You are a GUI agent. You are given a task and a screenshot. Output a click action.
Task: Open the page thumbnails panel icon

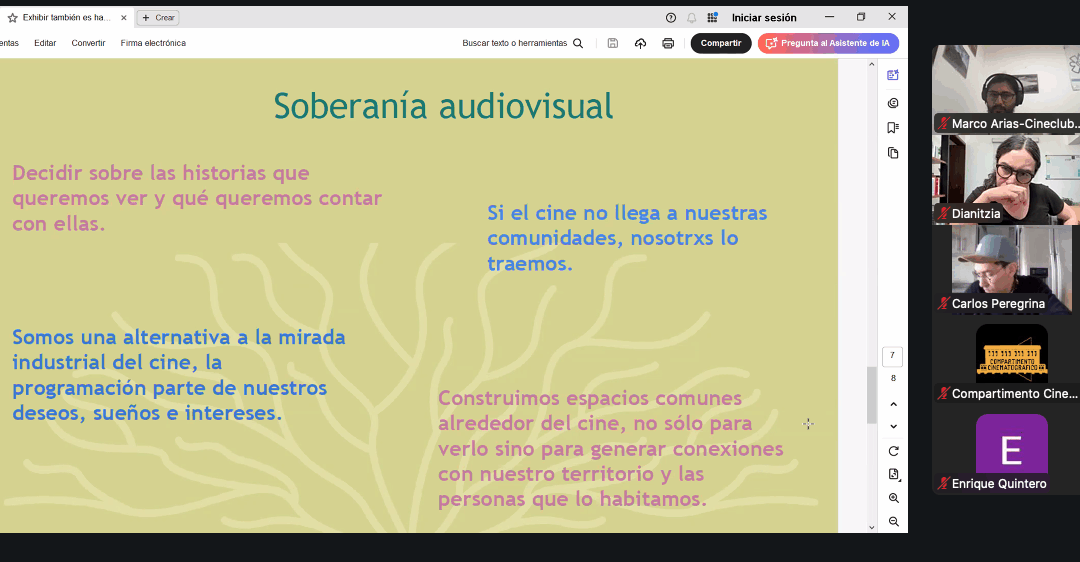(x=893, y=153)
